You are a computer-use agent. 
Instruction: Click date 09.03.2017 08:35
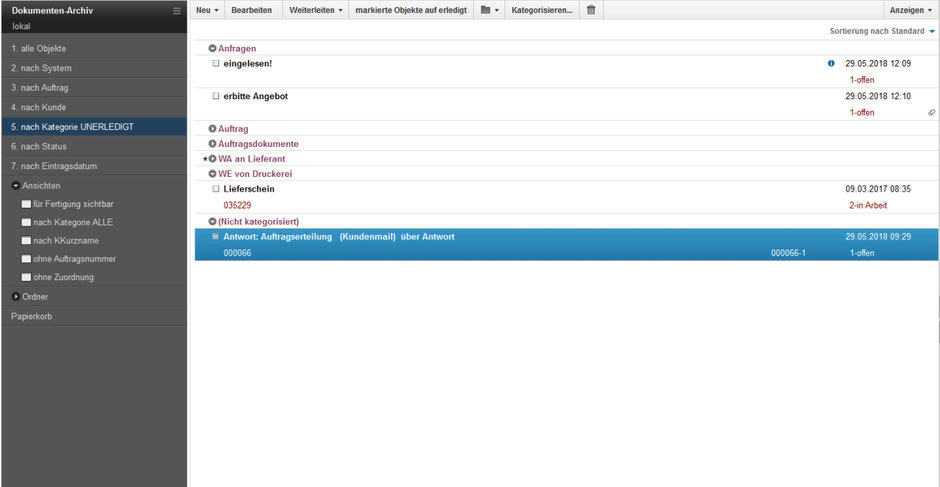[x=878, y=189]
